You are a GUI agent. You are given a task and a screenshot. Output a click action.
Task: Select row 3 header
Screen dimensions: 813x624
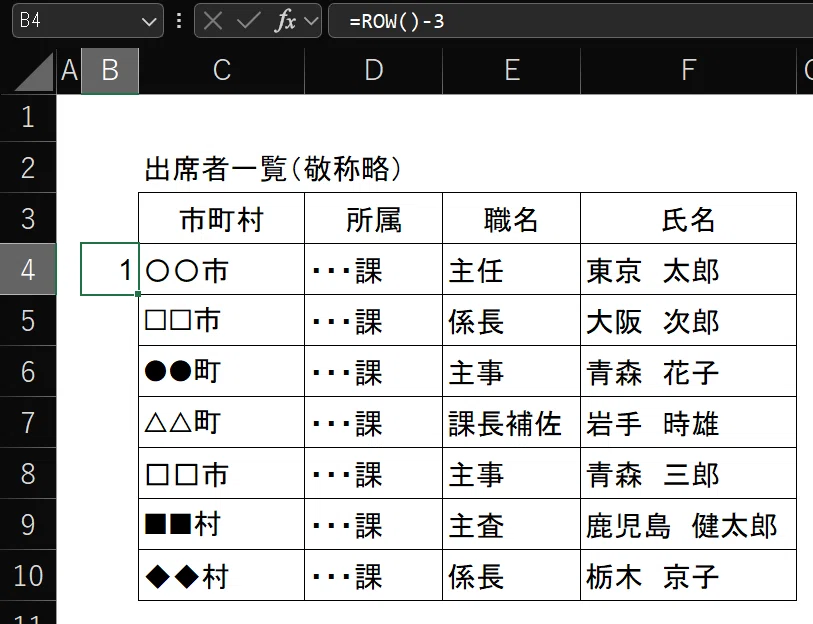[x=28, y=218]
